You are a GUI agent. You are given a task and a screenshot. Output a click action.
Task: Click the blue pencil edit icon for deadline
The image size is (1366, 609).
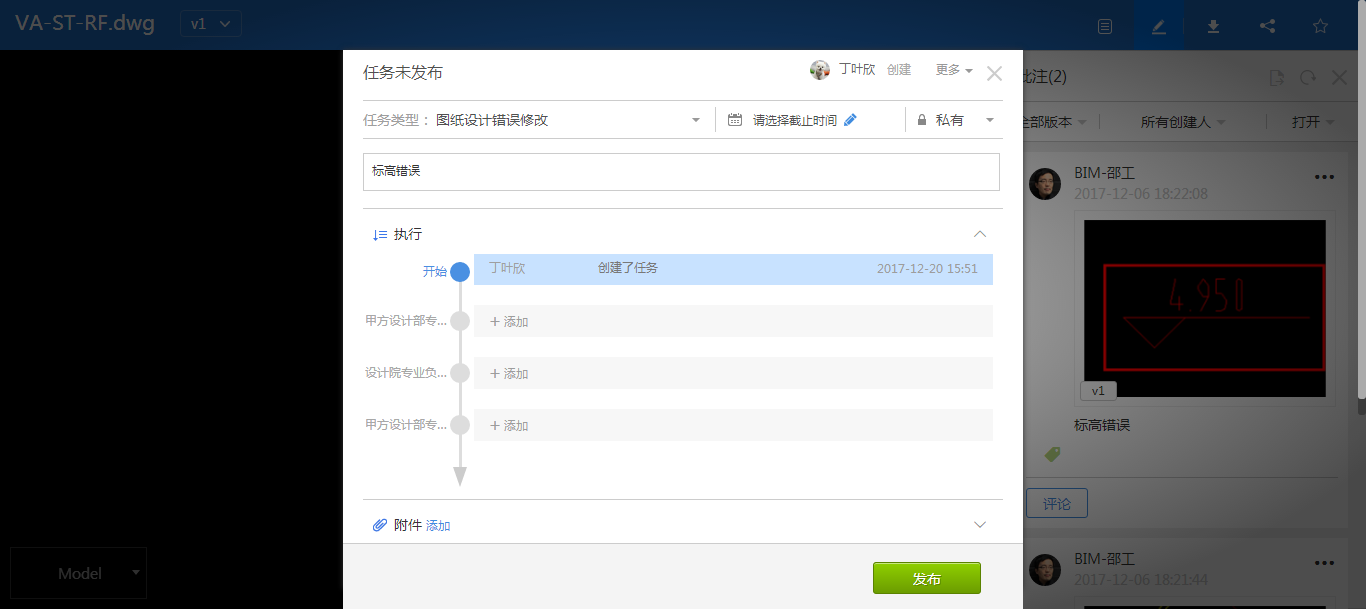click(x=850, y=118)
